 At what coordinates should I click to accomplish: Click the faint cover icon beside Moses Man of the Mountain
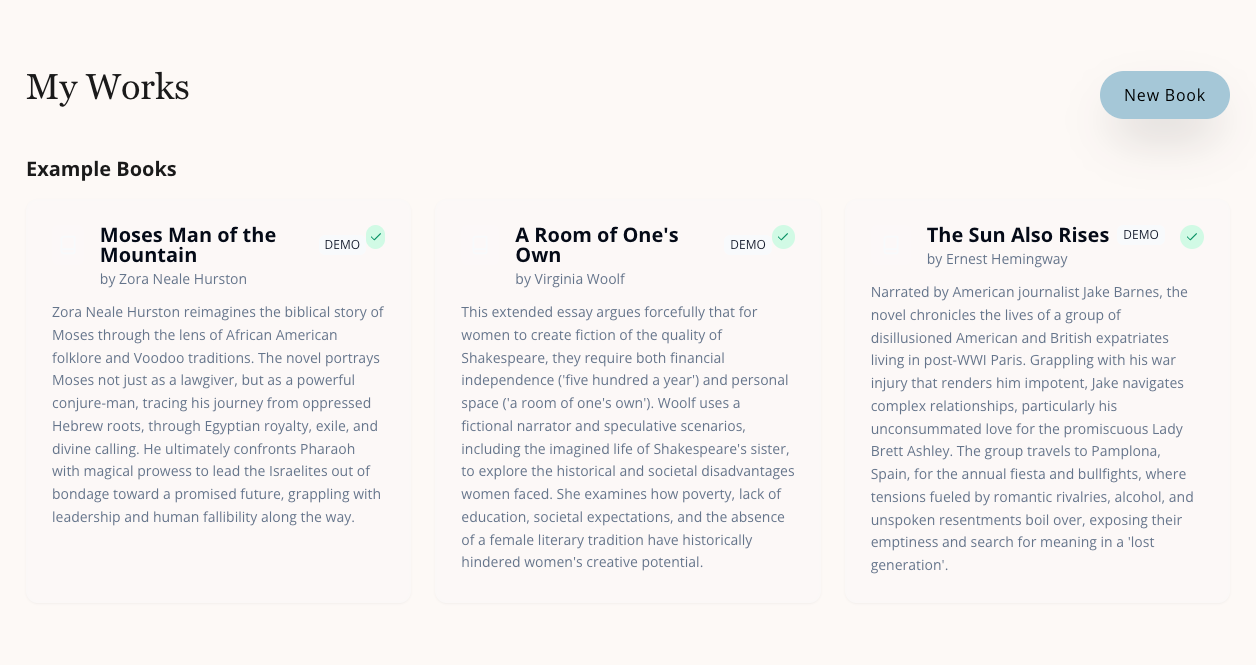click(70, 247)
